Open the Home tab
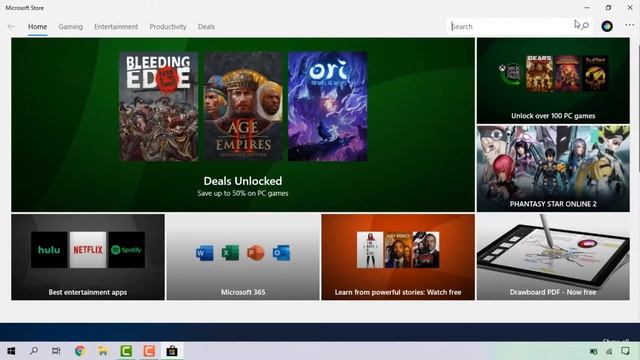Screen dimensions: 640x360 click(38, 27)
